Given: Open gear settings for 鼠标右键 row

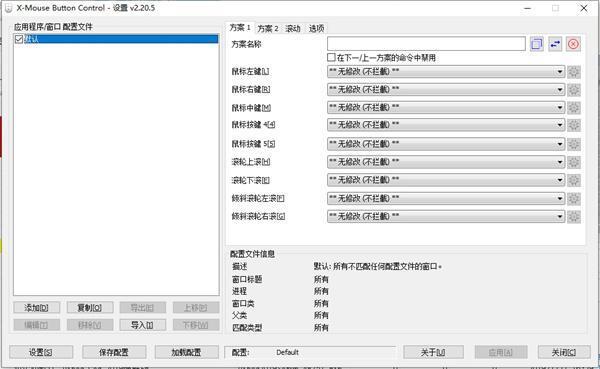Looking at the screenshot, I should [574, 90].
